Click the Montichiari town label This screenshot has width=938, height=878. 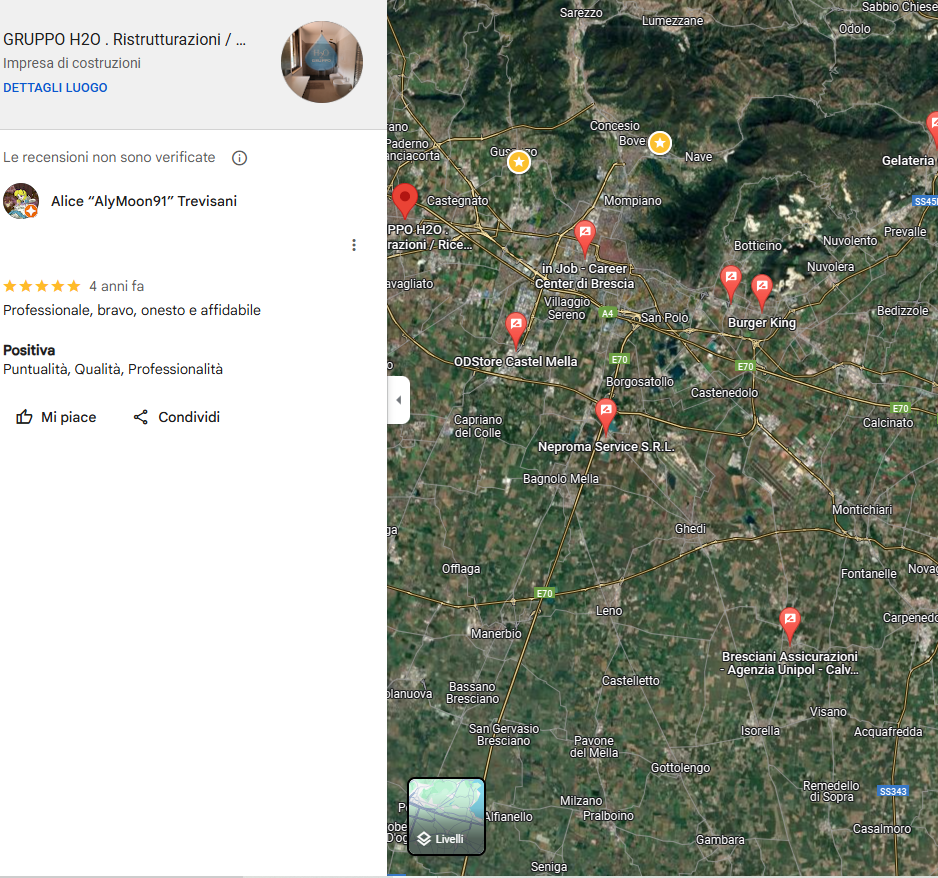tap(862, 510)
